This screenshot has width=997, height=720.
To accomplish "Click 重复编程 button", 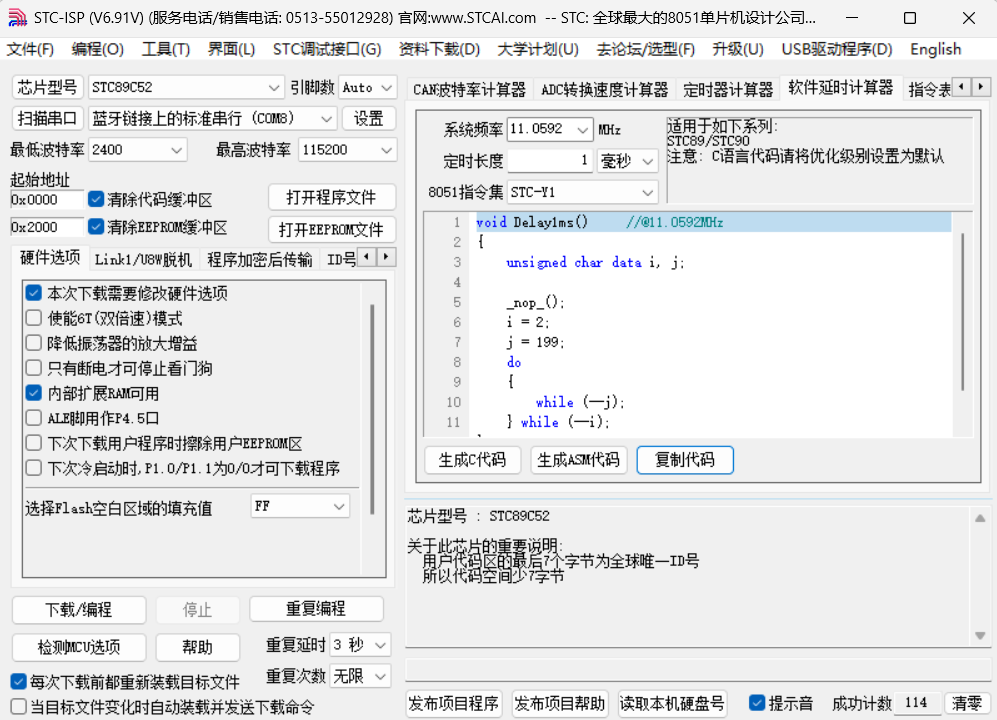I will [316, 609].
